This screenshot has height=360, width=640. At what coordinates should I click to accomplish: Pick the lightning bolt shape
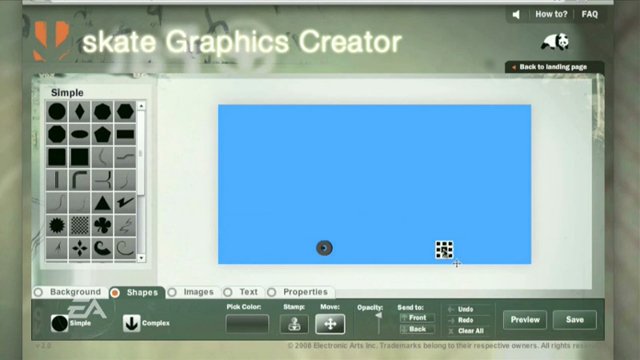[x=125, y=203]
